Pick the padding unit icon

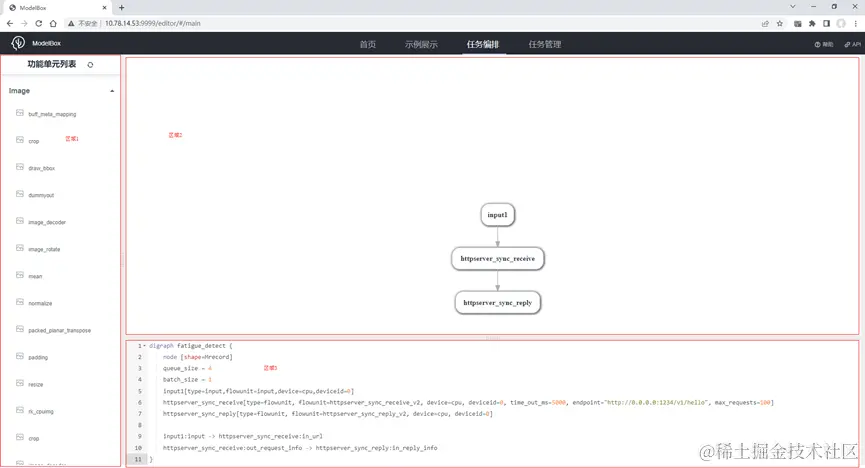(20, 357)
